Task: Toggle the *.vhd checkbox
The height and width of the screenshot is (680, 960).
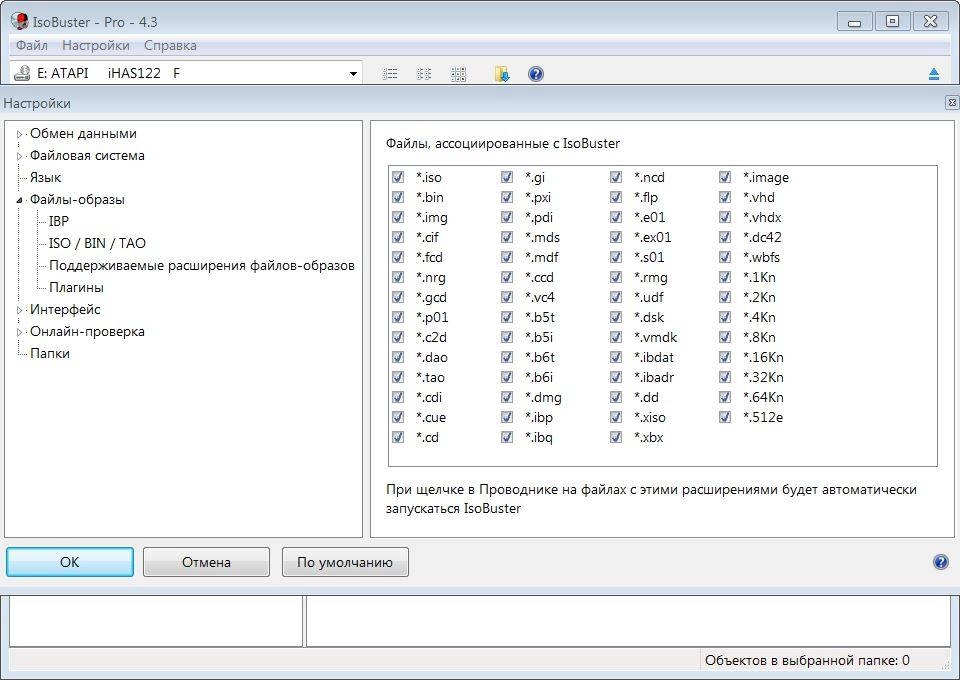Action: 725,197
